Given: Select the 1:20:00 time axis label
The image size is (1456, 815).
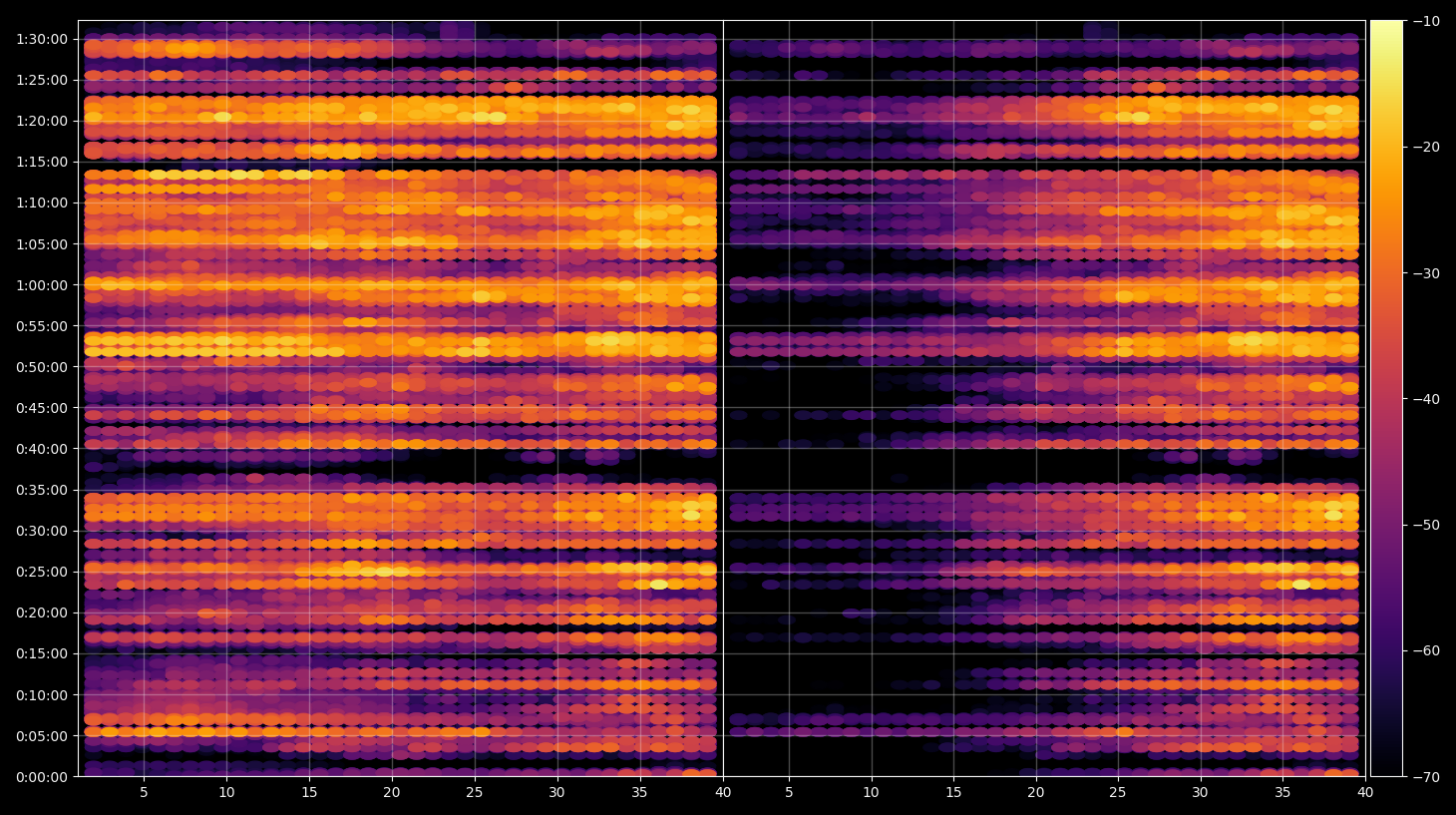Looking at the screenshot, I should coord(42,121).
